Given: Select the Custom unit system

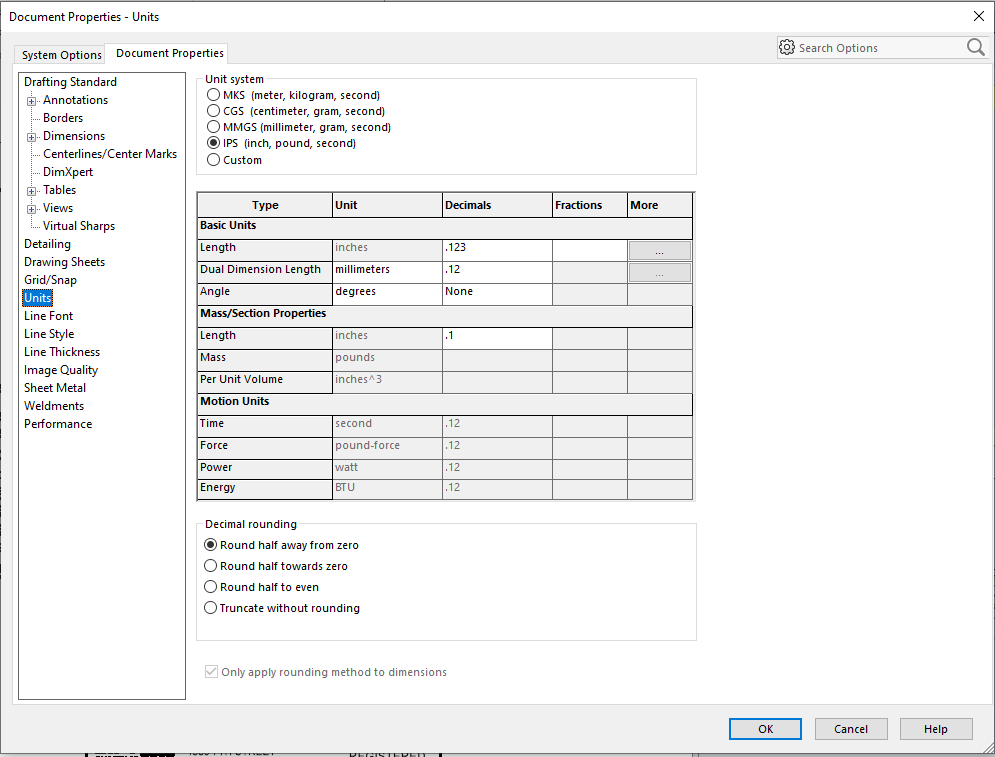Looking at the screenshot, I should pyautogui.click(x=213, y=160).
